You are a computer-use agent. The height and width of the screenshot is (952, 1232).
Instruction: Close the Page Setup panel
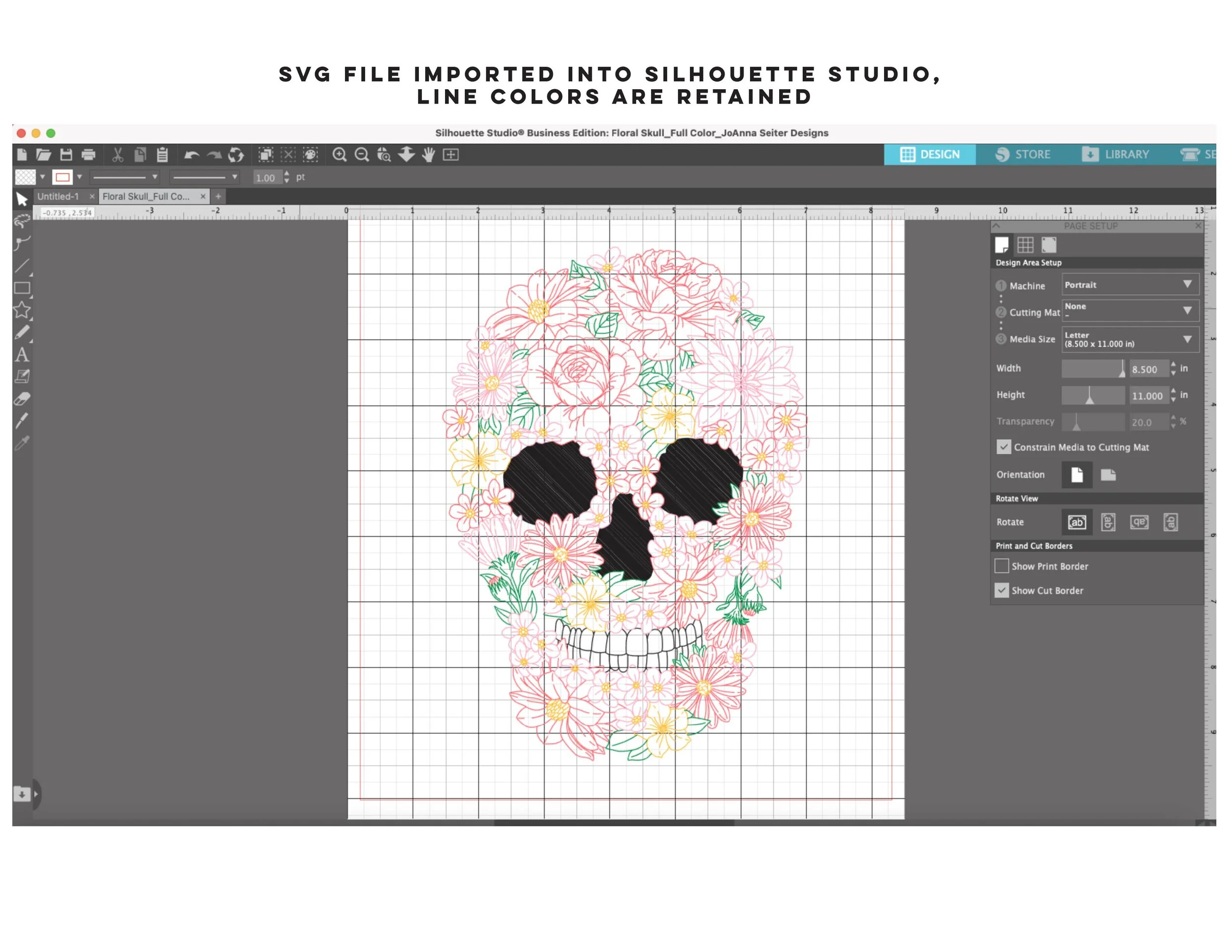point(1198,226)
